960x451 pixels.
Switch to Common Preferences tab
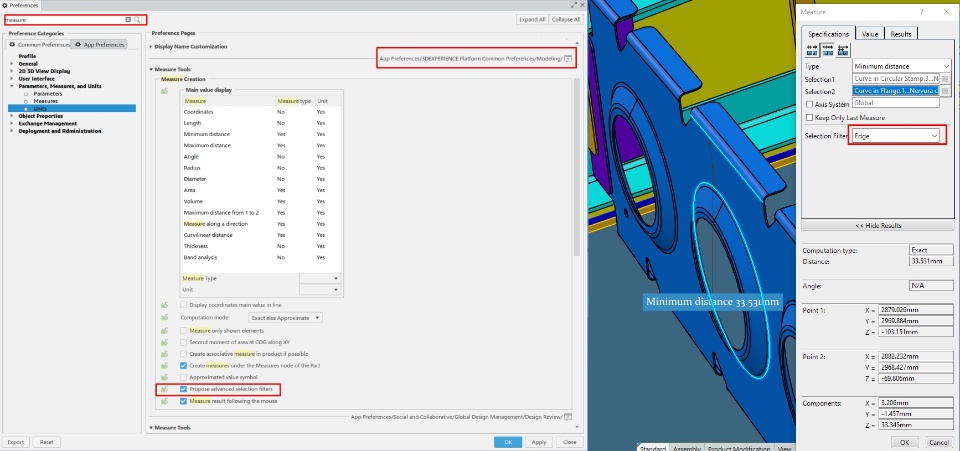tap(39, 45)
